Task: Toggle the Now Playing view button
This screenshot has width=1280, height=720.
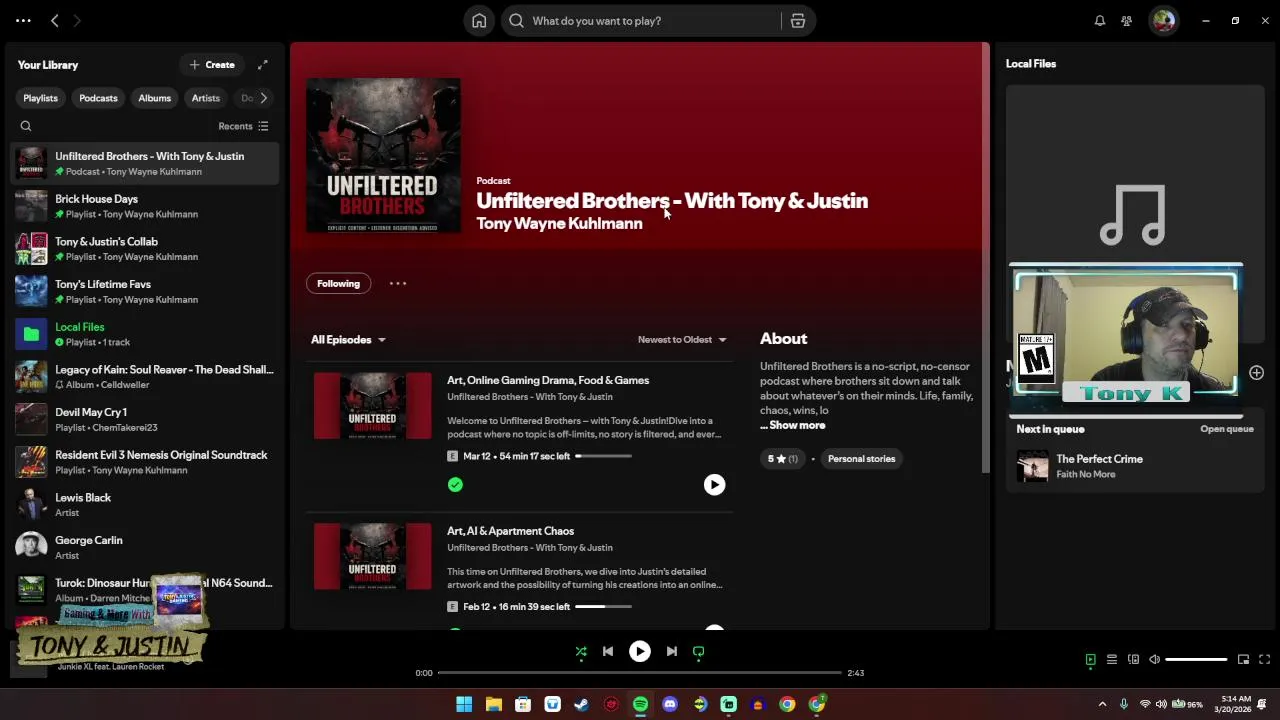Action: [1091, 660]
